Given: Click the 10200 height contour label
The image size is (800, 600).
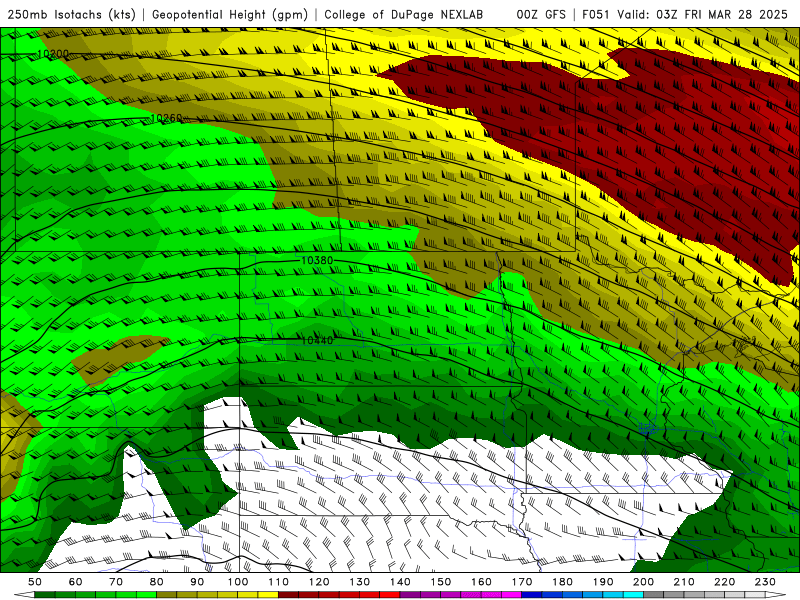Looking at the screenshot, I should pyautogui.click(x=53, y=54).
